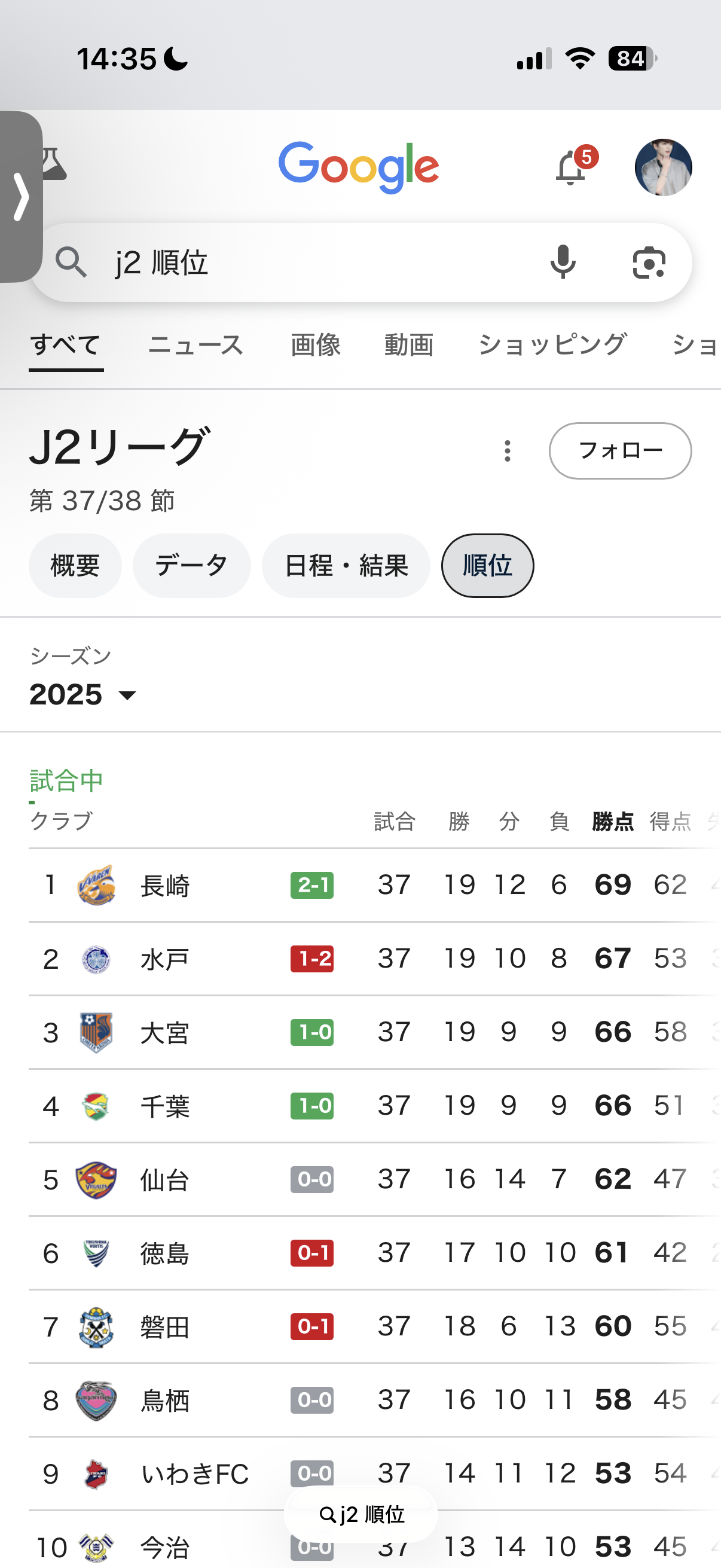Tap the Omiya Ardija club crest
Screen dimensions: 721x1568
click(x=96, y=1032)
